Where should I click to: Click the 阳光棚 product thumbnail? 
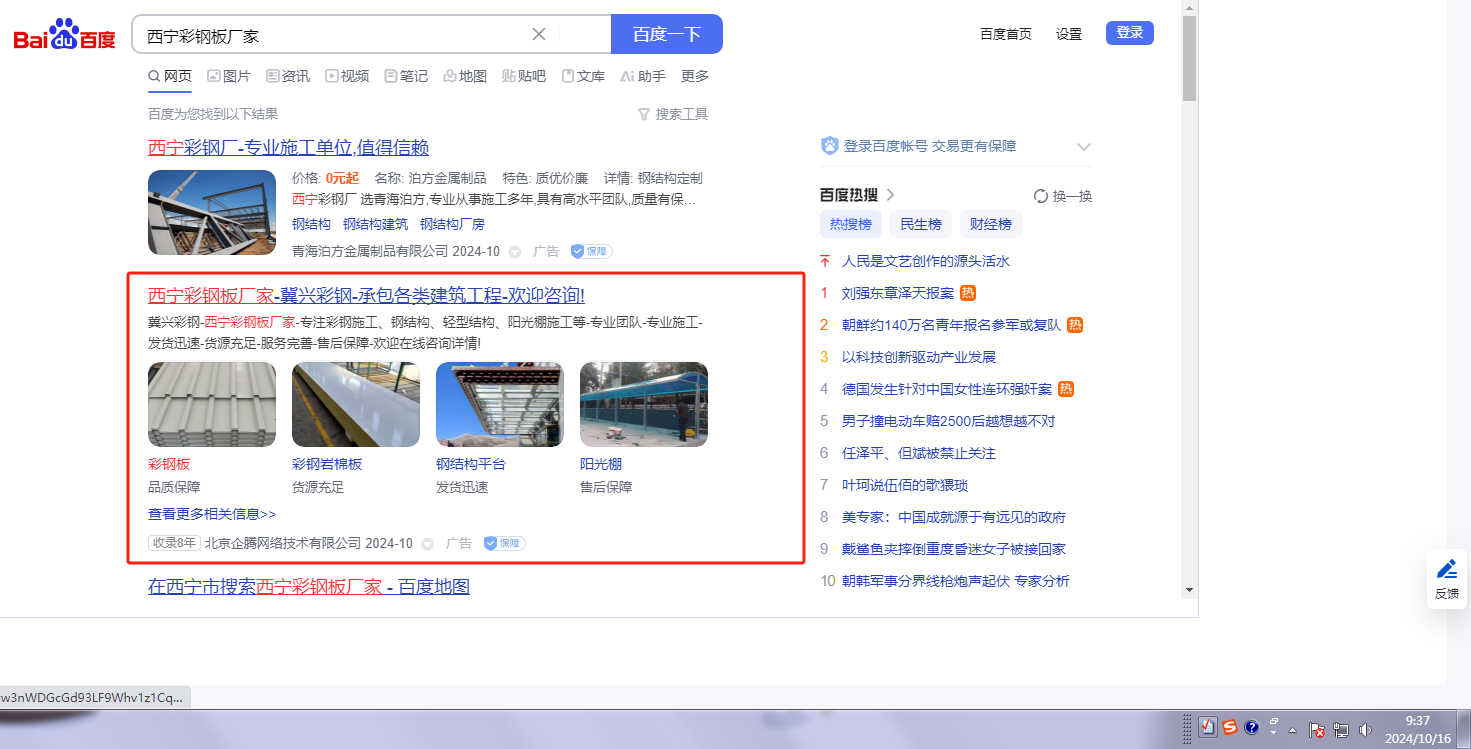click(x=644, y=404)
